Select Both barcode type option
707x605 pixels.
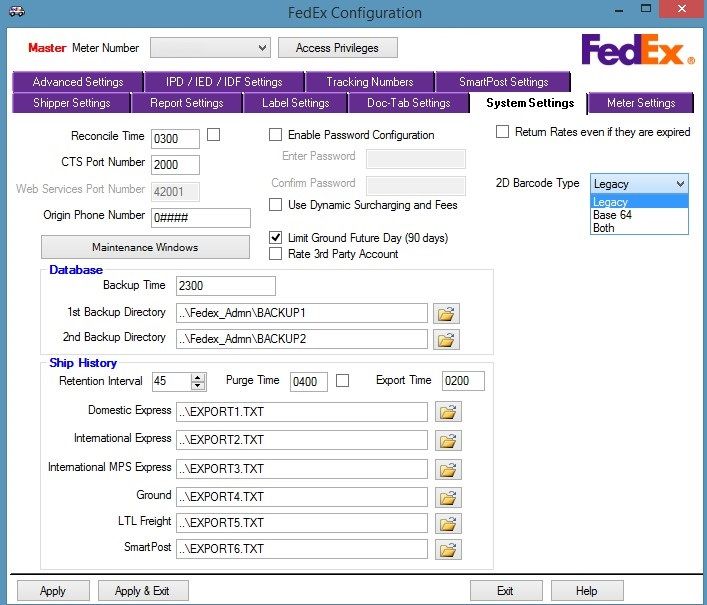click(639, 228)
